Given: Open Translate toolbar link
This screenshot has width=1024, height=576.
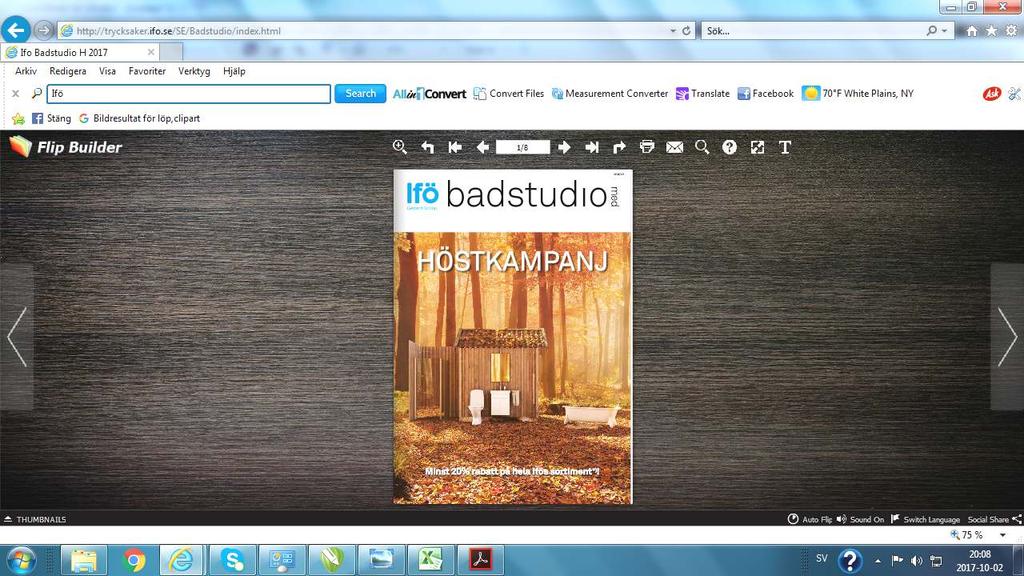Looking at the screenshot, I should point(703,94).
